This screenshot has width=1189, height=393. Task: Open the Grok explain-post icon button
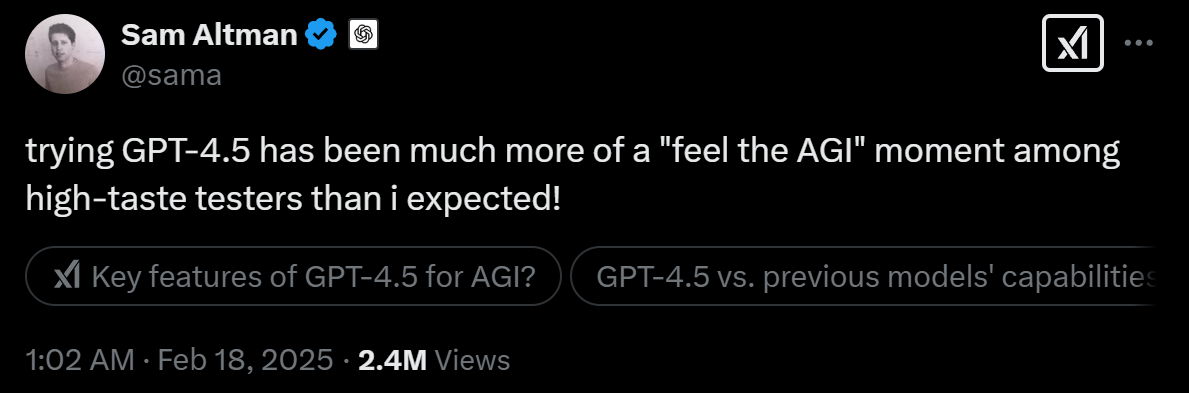click(x=1072, y=44)
